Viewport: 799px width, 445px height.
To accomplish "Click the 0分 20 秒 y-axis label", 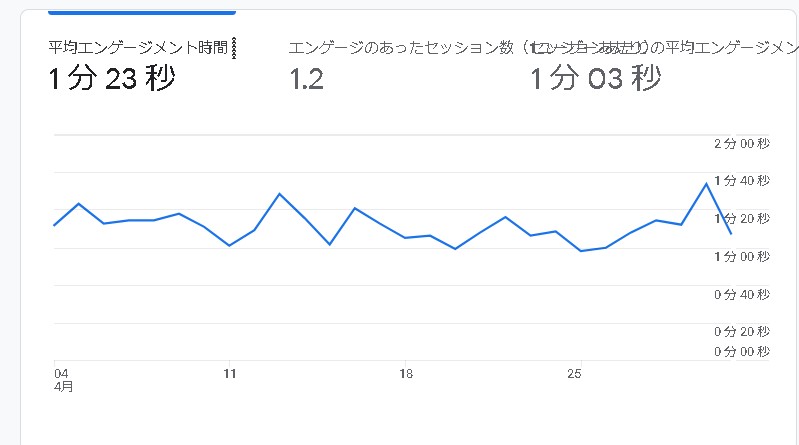I will tap(741, 331).
